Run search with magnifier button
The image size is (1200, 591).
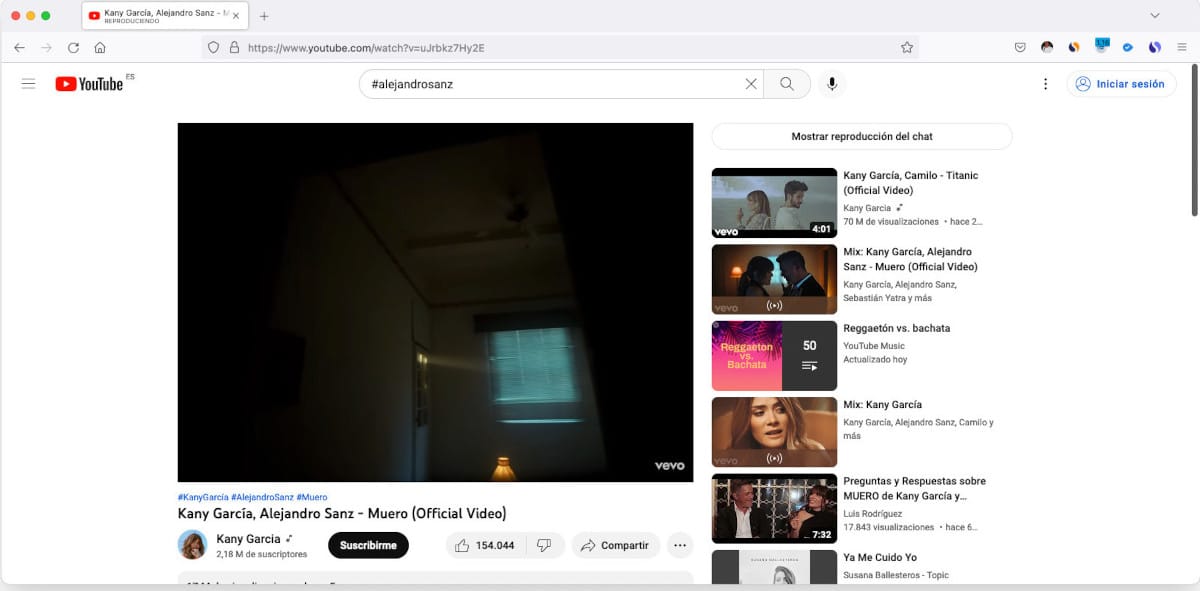(787, 84)
